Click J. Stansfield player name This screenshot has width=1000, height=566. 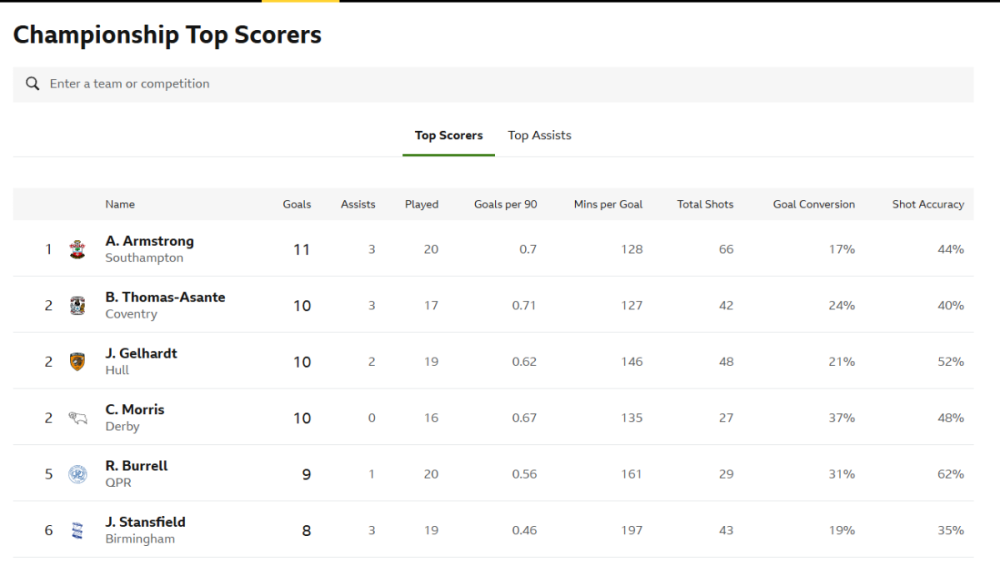145,522
